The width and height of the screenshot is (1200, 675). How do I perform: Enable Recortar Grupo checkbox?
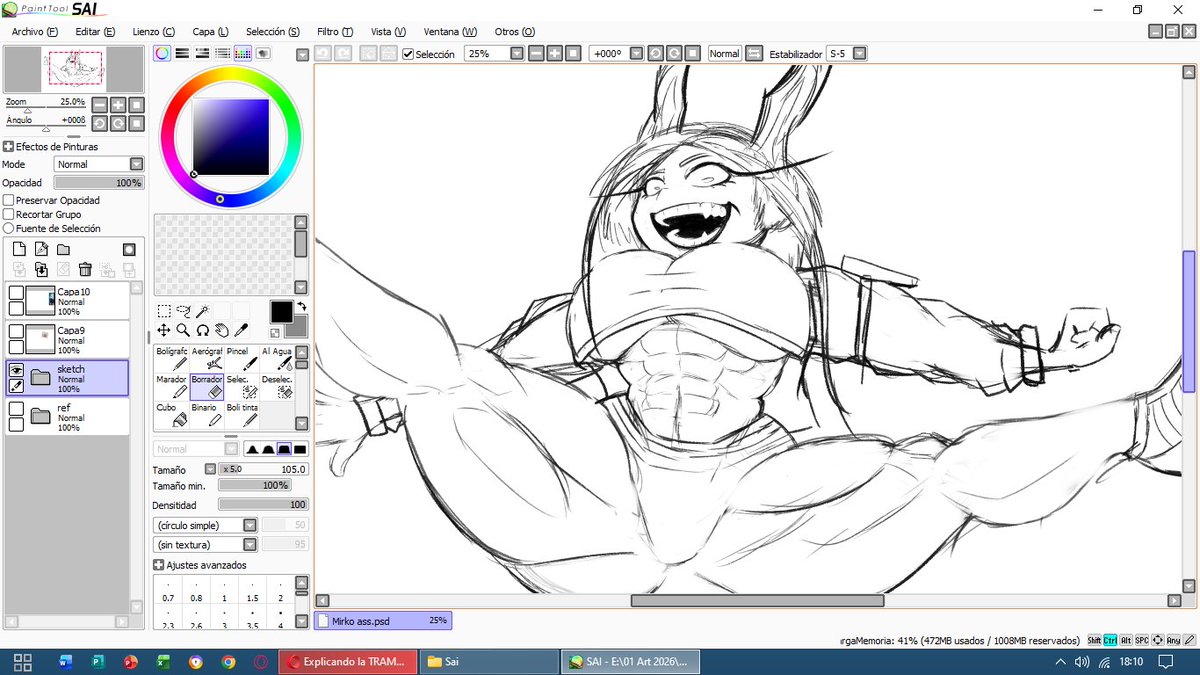pyautogui.click(x=9, y=214)
